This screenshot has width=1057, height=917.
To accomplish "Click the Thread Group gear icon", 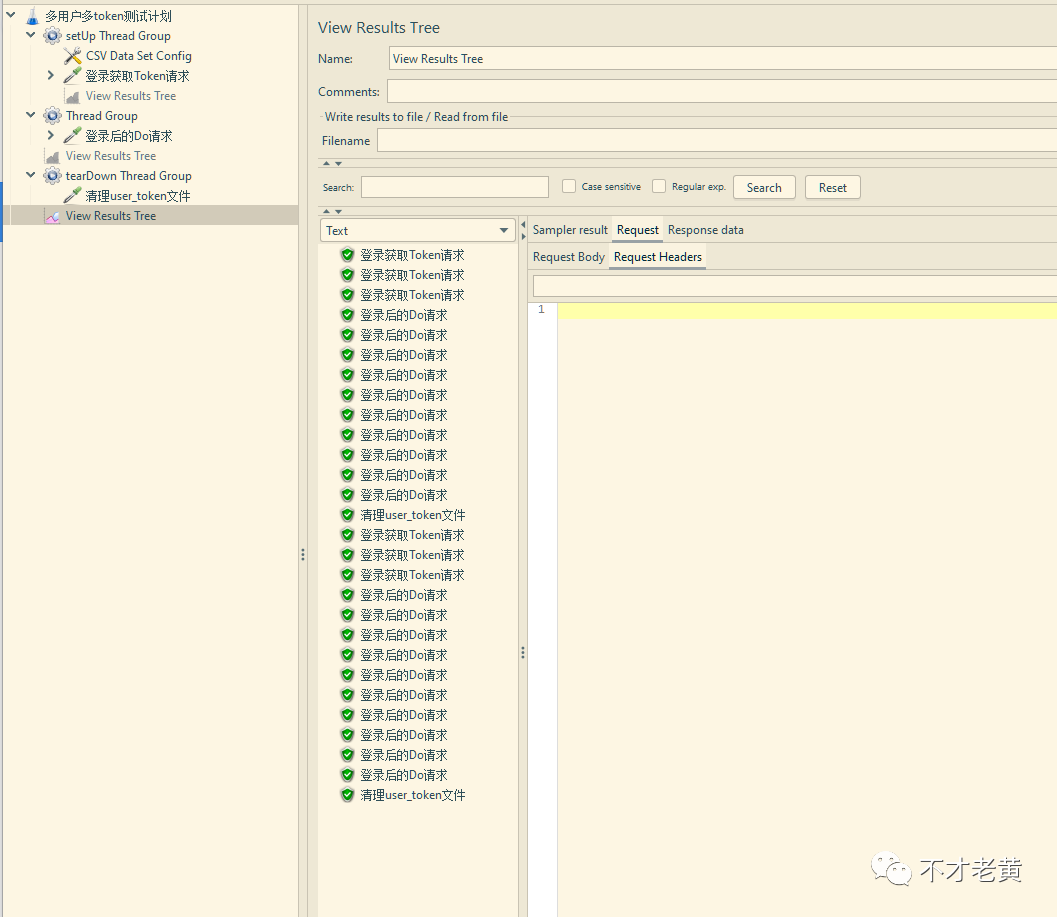I will 52,116.
